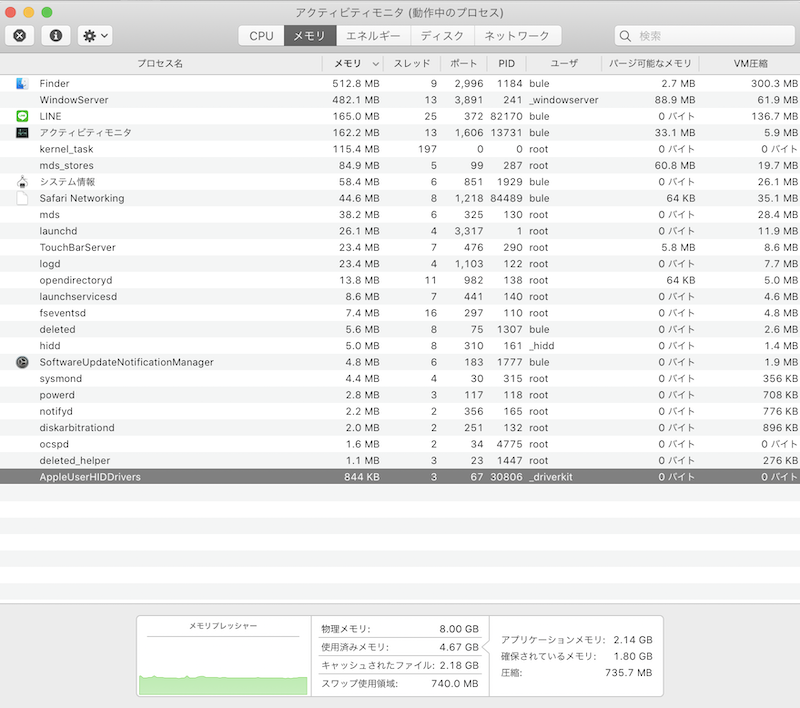Click the Safari Networking document icon
Image resolution: width=800 pixels, height=708 pixels.
[23, 198]
